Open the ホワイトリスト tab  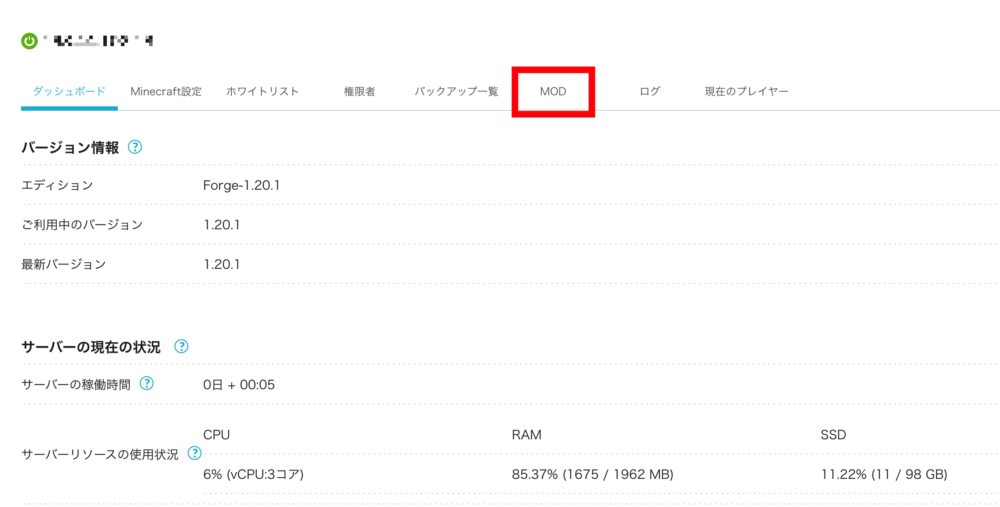click(x=263, y=92)
